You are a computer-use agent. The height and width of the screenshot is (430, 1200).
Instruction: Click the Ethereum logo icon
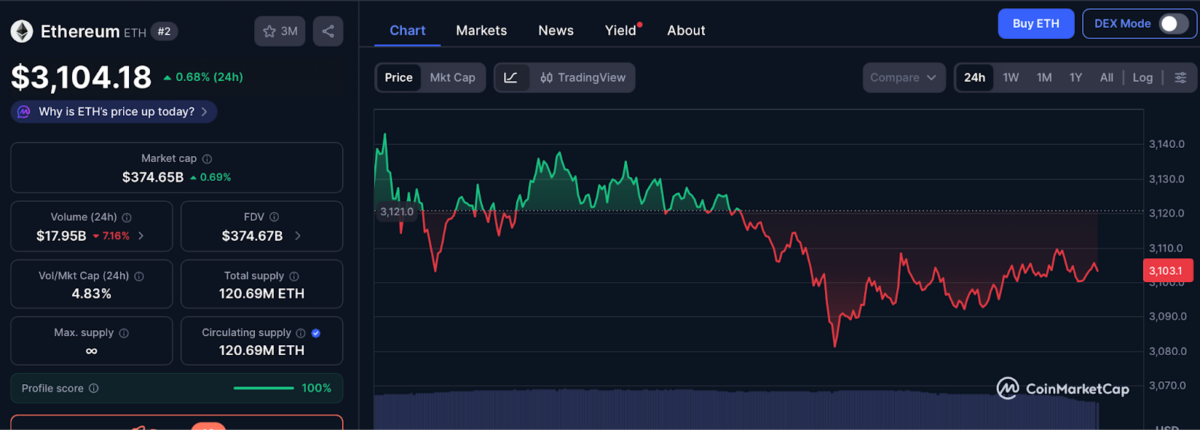[x=21, y=32]
